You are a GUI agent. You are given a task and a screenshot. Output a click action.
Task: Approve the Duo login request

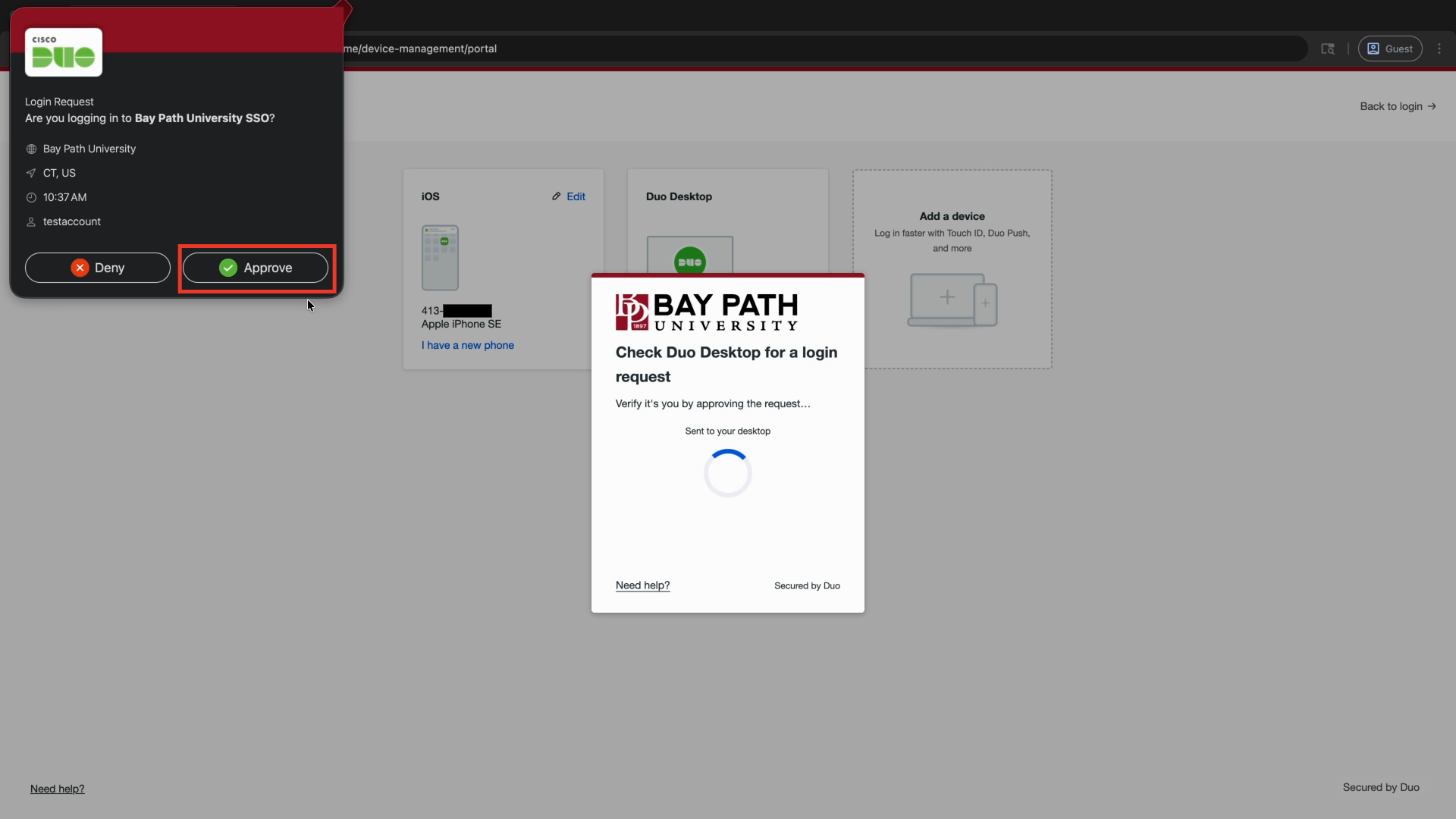256,268
